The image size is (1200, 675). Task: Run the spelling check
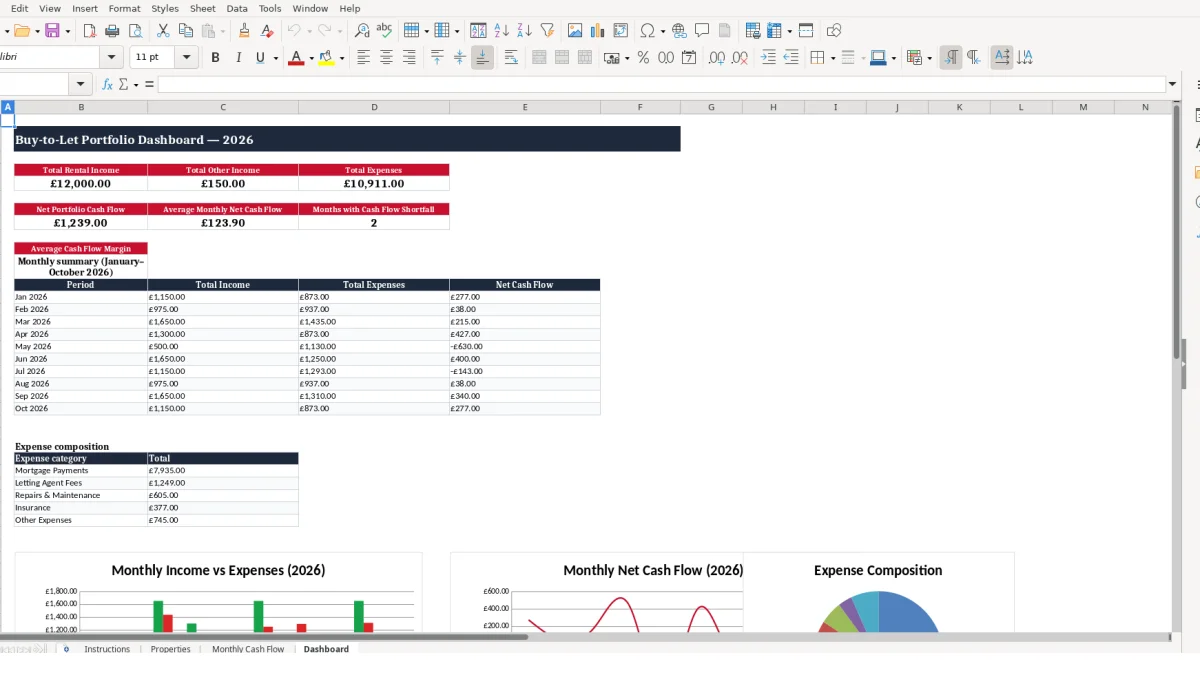click(384, 31)
